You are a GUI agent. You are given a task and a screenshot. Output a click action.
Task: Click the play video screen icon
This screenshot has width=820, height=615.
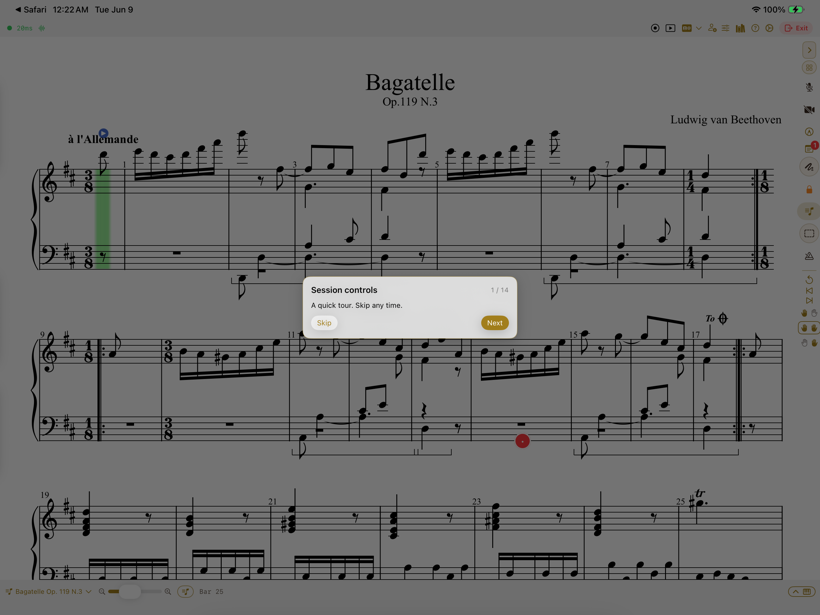tap(670, 28)
